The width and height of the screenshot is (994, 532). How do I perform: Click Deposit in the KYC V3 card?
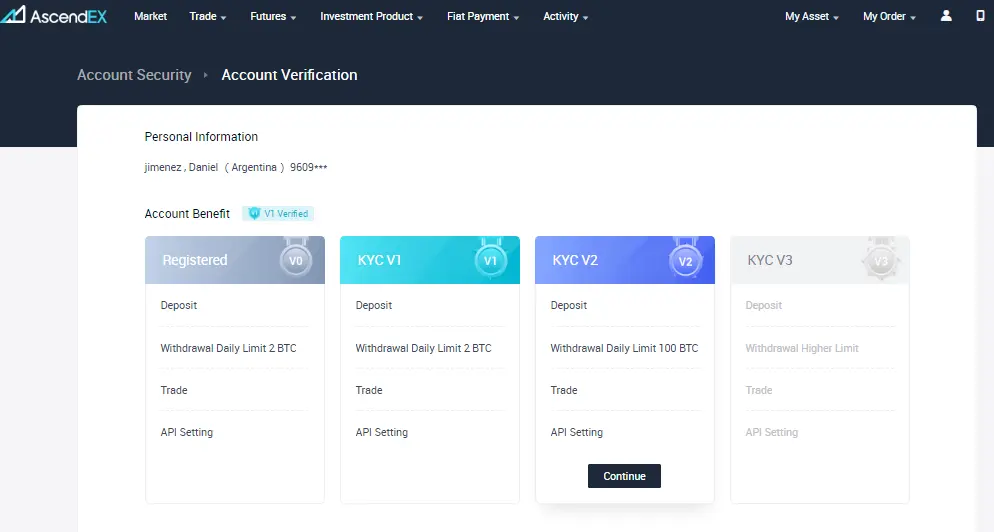tap(764, 305)
